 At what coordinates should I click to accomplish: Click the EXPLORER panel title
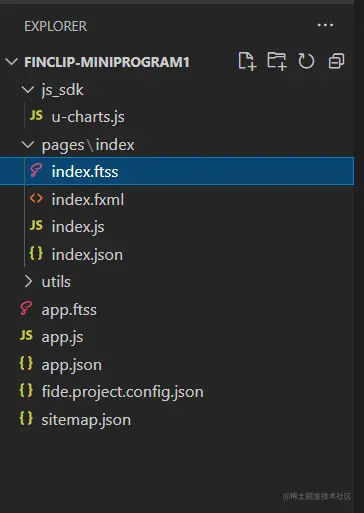coord(55,26)
